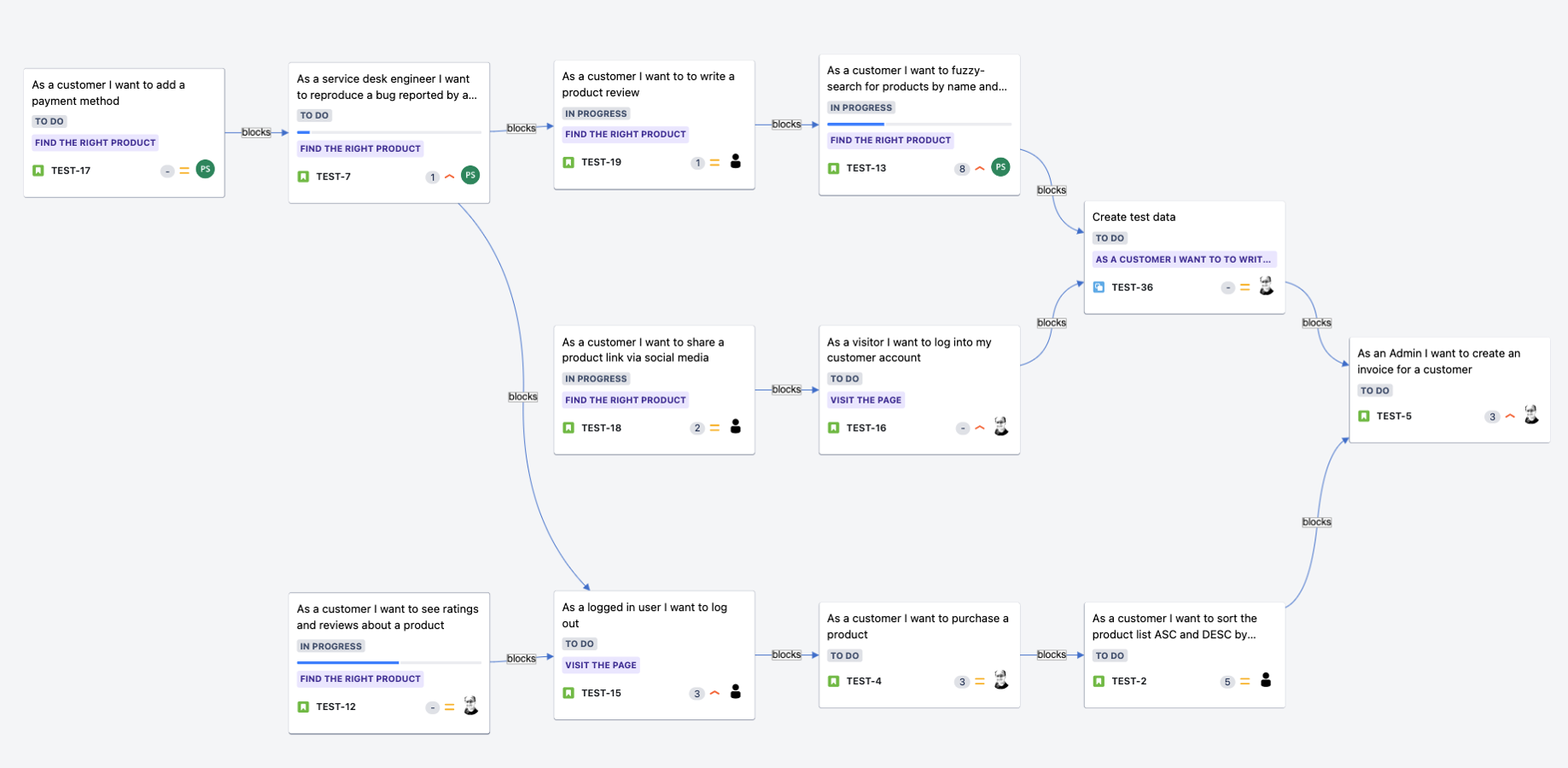Click the VISIT THE PAGE epic on TEST-16

[866, 400]
